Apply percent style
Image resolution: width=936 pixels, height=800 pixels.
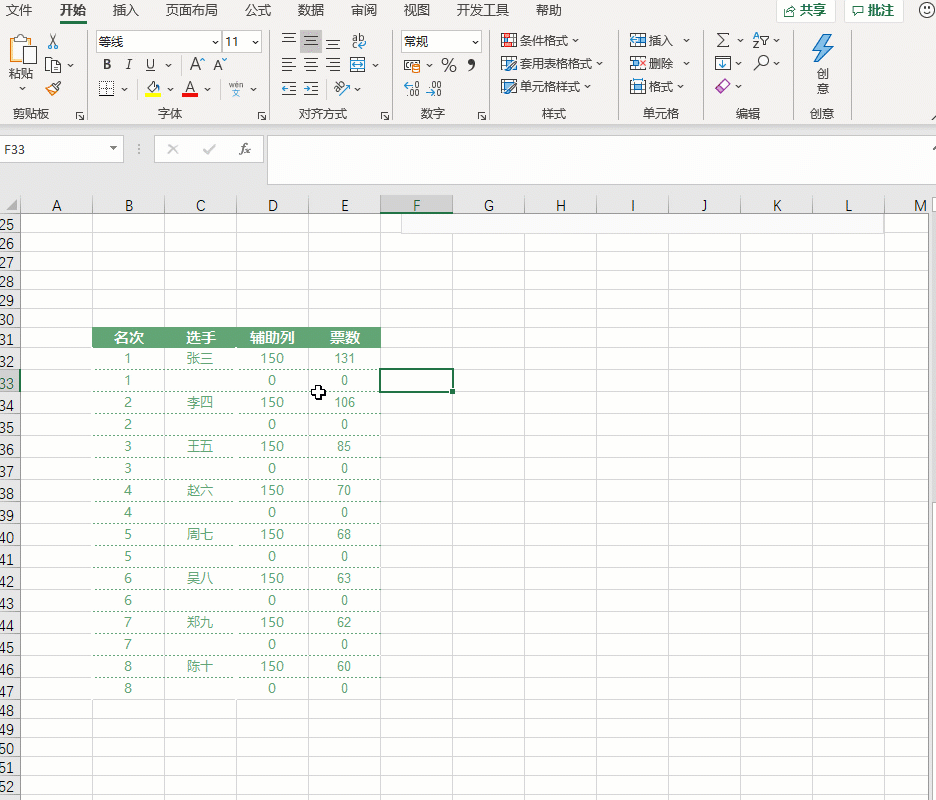click(449, 65)
